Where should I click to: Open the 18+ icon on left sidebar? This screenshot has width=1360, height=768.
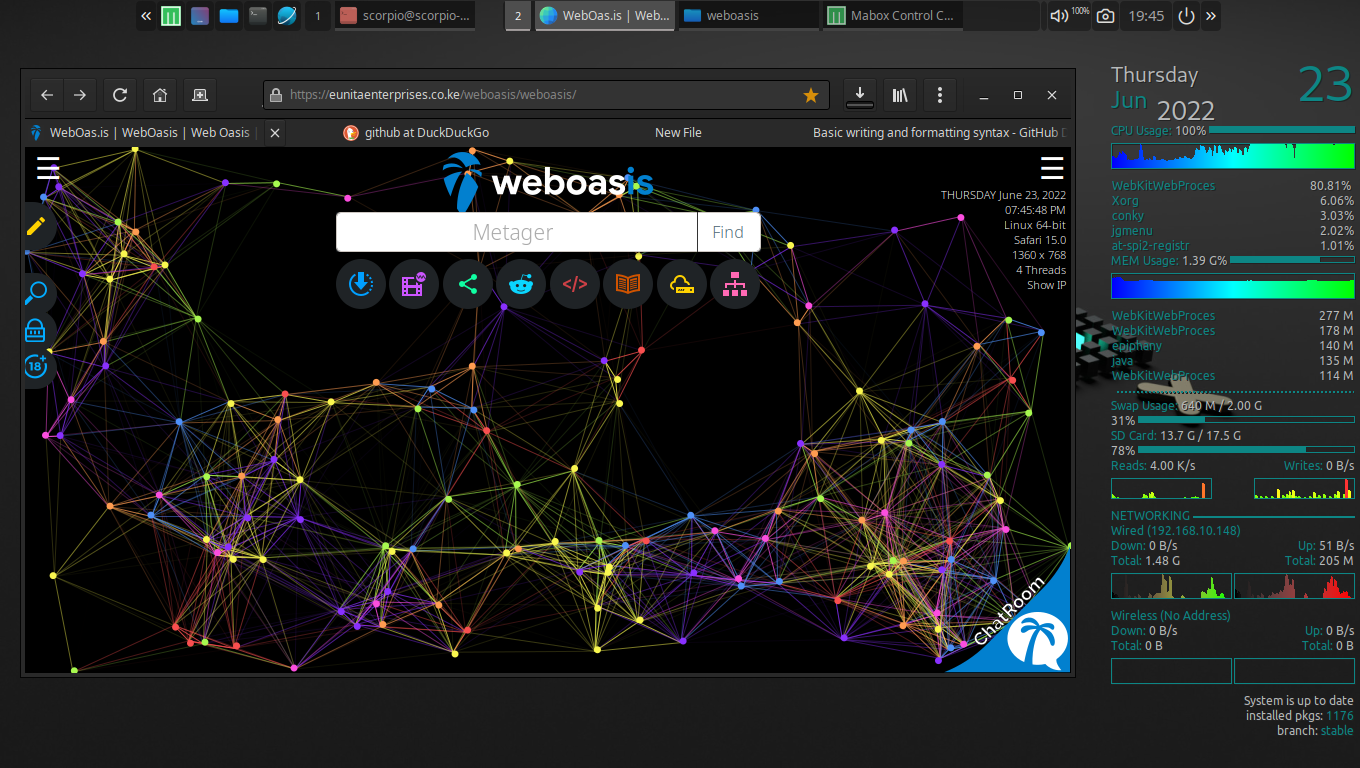coord(37,366)
